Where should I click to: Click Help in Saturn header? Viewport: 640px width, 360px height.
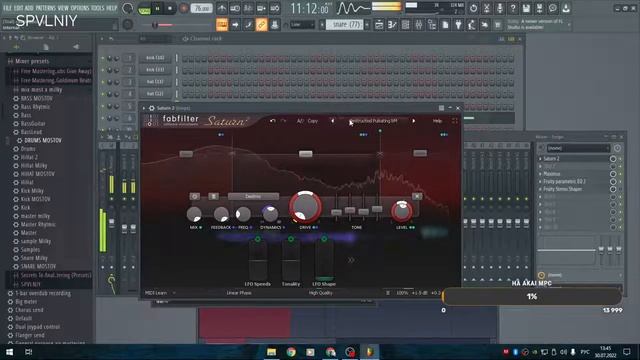point(437,121)
